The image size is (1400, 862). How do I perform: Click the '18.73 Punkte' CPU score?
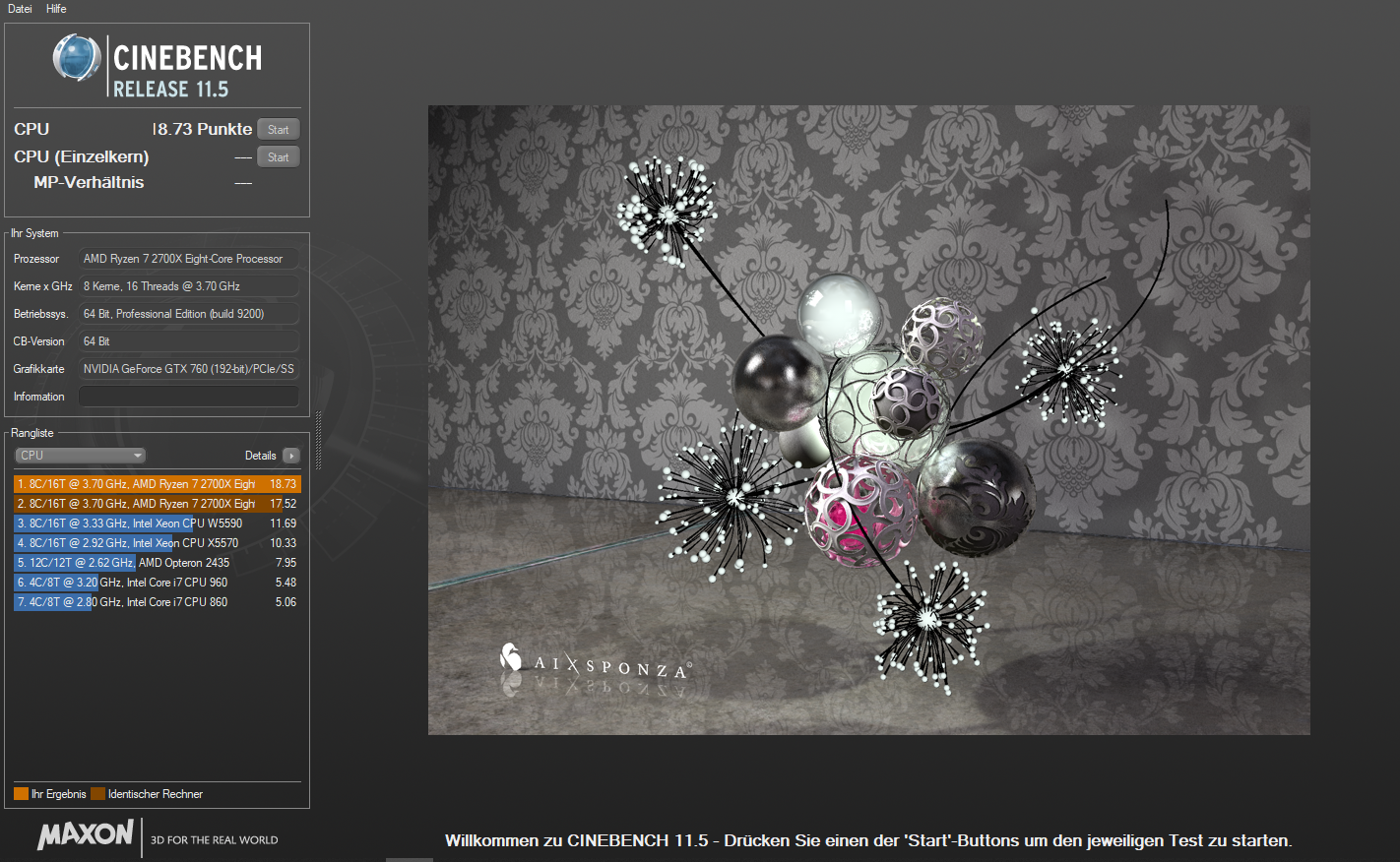(x=203, y=129)
